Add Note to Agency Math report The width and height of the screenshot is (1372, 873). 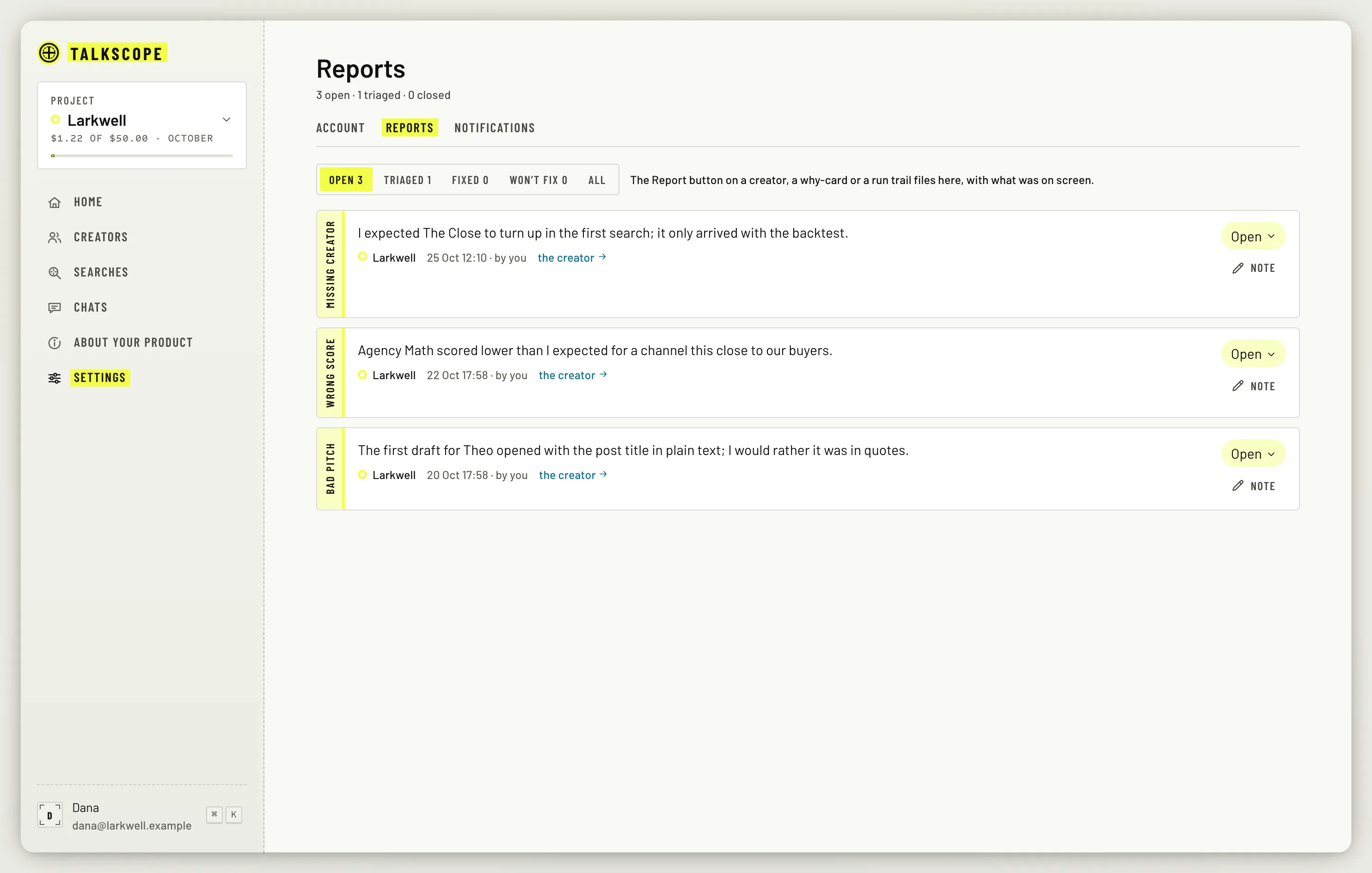[1254, 386]
